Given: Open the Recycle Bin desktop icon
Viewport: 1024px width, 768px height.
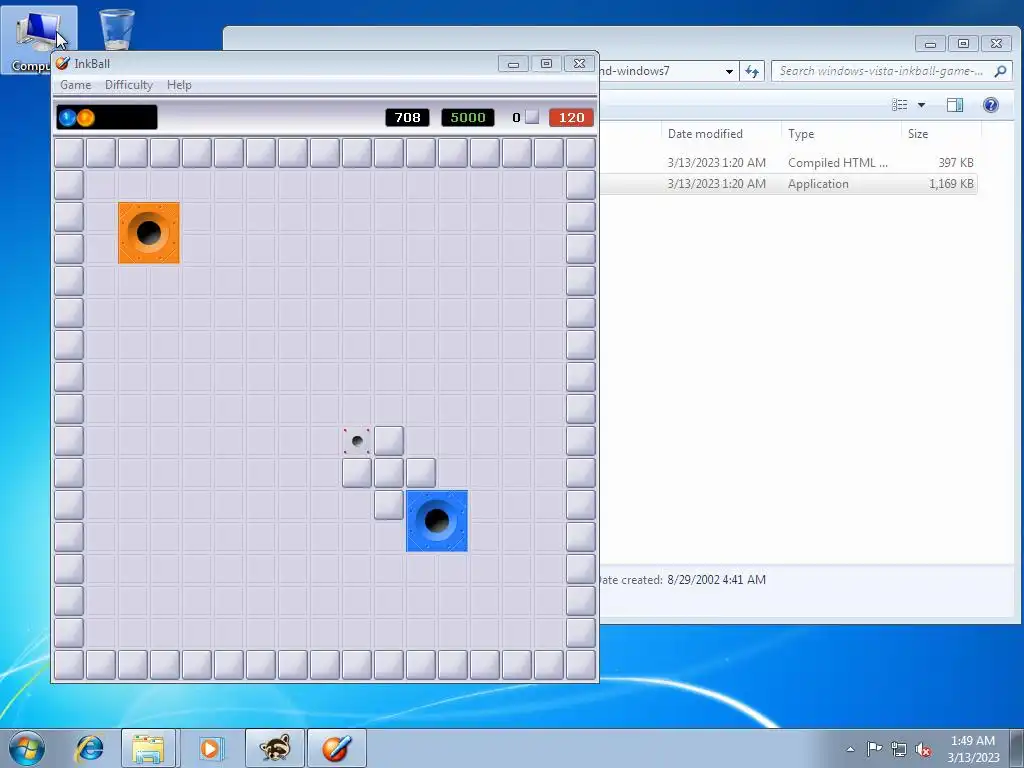Looking at the screenshot, I should click(x=117, y=29).
